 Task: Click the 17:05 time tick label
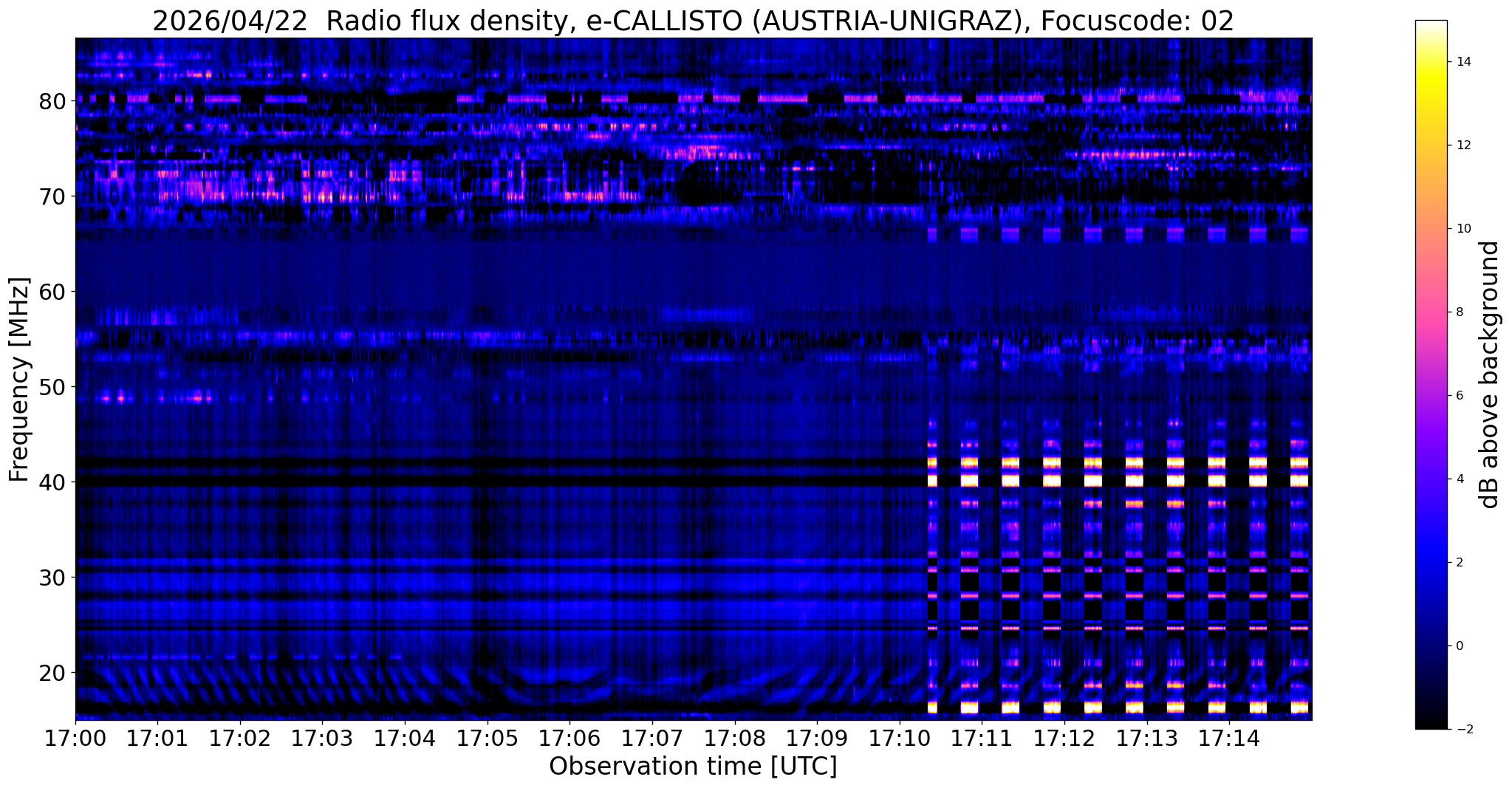click(487, 739)
